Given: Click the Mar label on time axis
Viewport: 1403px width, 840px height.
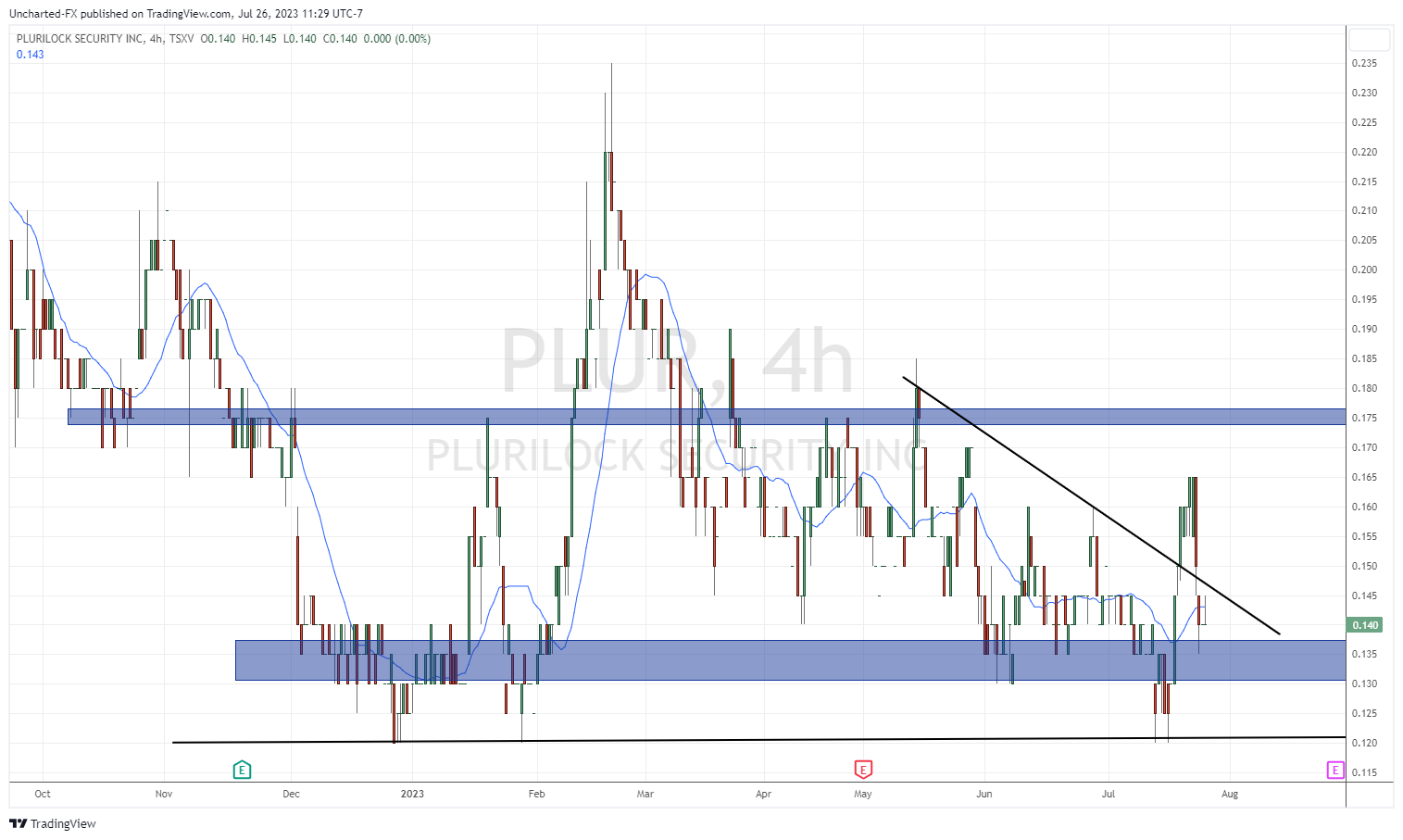Looking at the screenshot, I should 645,794.
